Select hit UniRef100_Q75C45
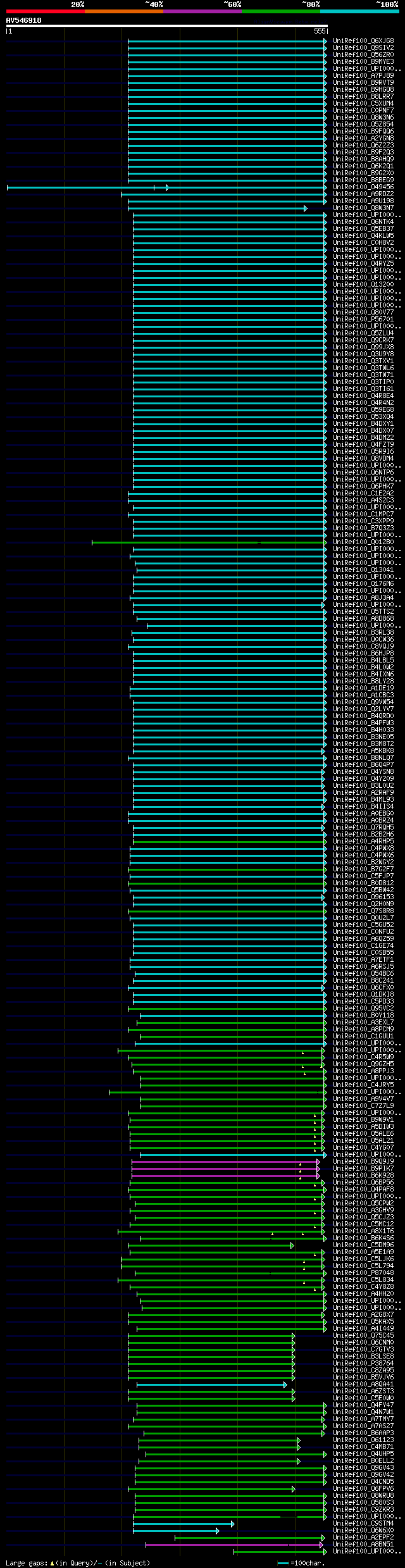Viewport: 405px width, 1568px height. click(x=363, y=1335)
